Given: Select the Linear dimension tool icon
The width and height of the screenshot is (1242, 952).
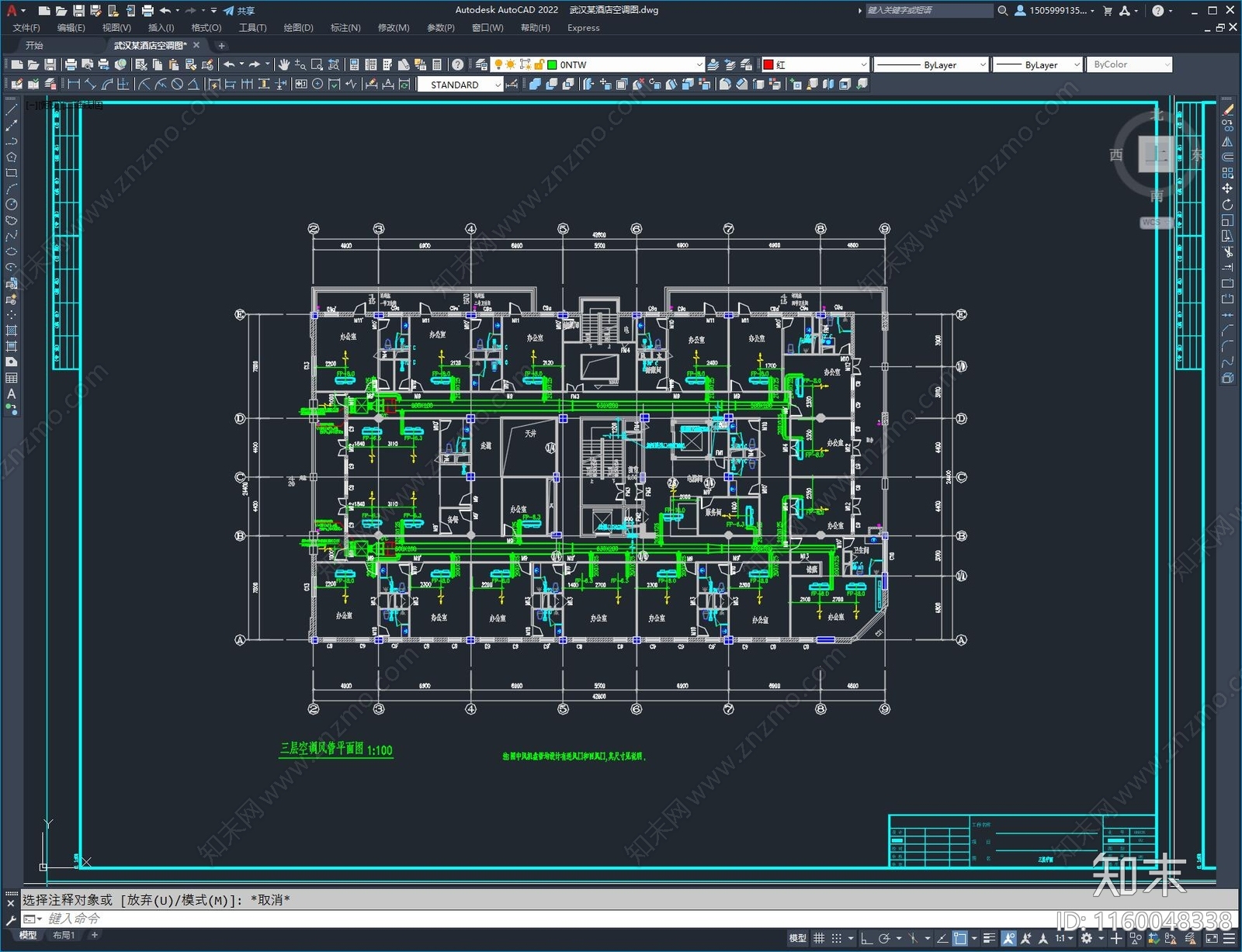Looking at the screenshot, I should click(x=74, y=84).
